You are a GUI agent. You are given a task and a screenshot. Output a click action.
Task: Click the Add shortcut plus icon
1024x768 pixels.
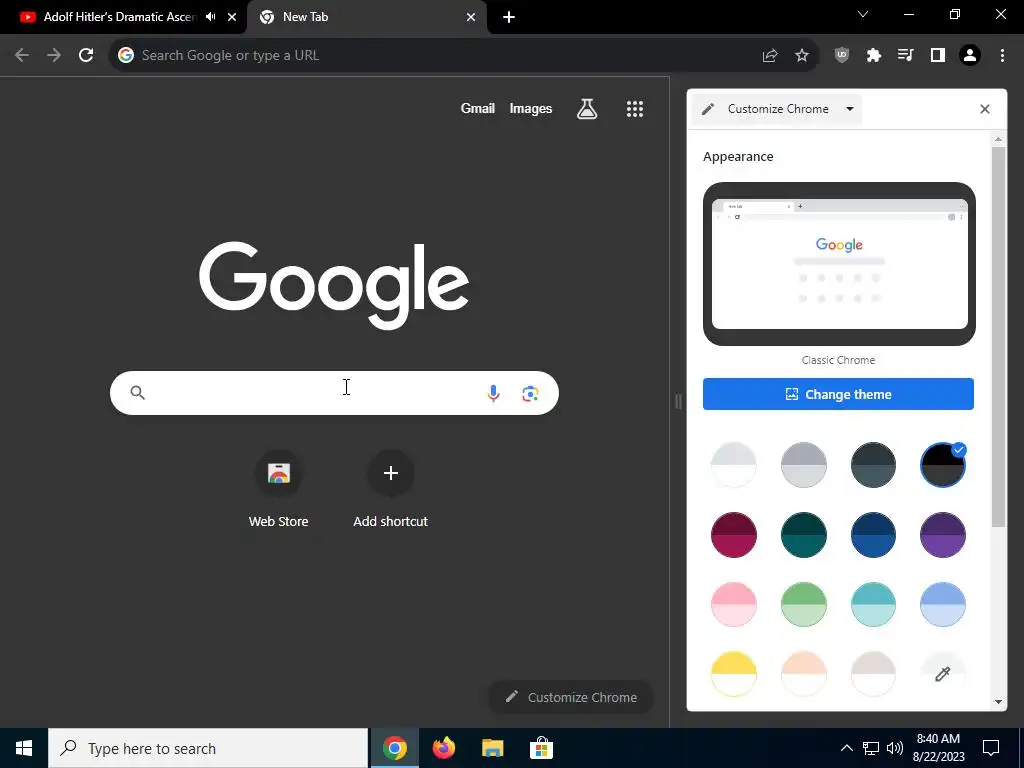[x=391, y=473]
